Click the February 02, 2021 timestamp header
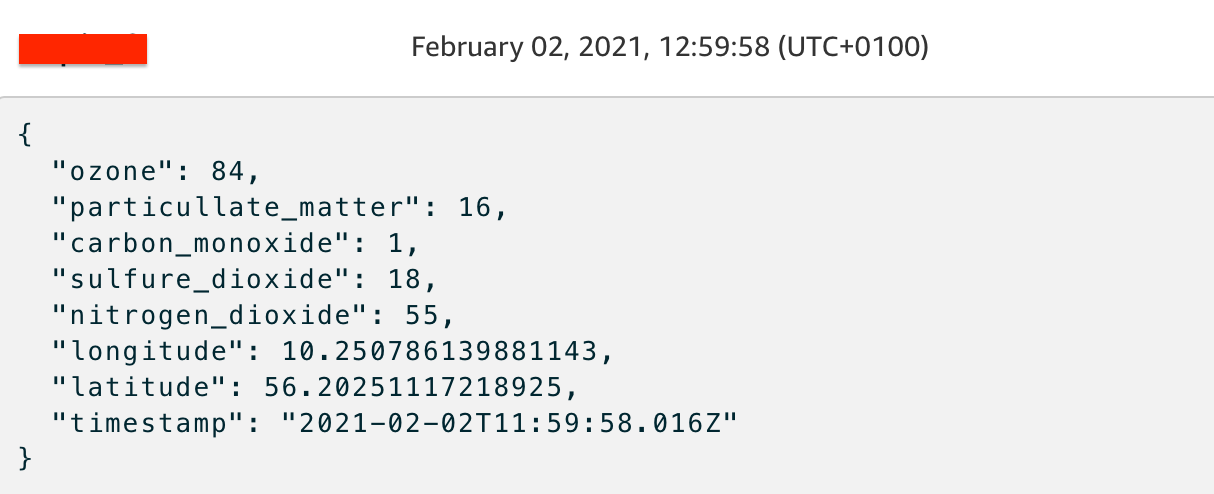The width and height of the screenshot is (1214, 494). [669, 47]
